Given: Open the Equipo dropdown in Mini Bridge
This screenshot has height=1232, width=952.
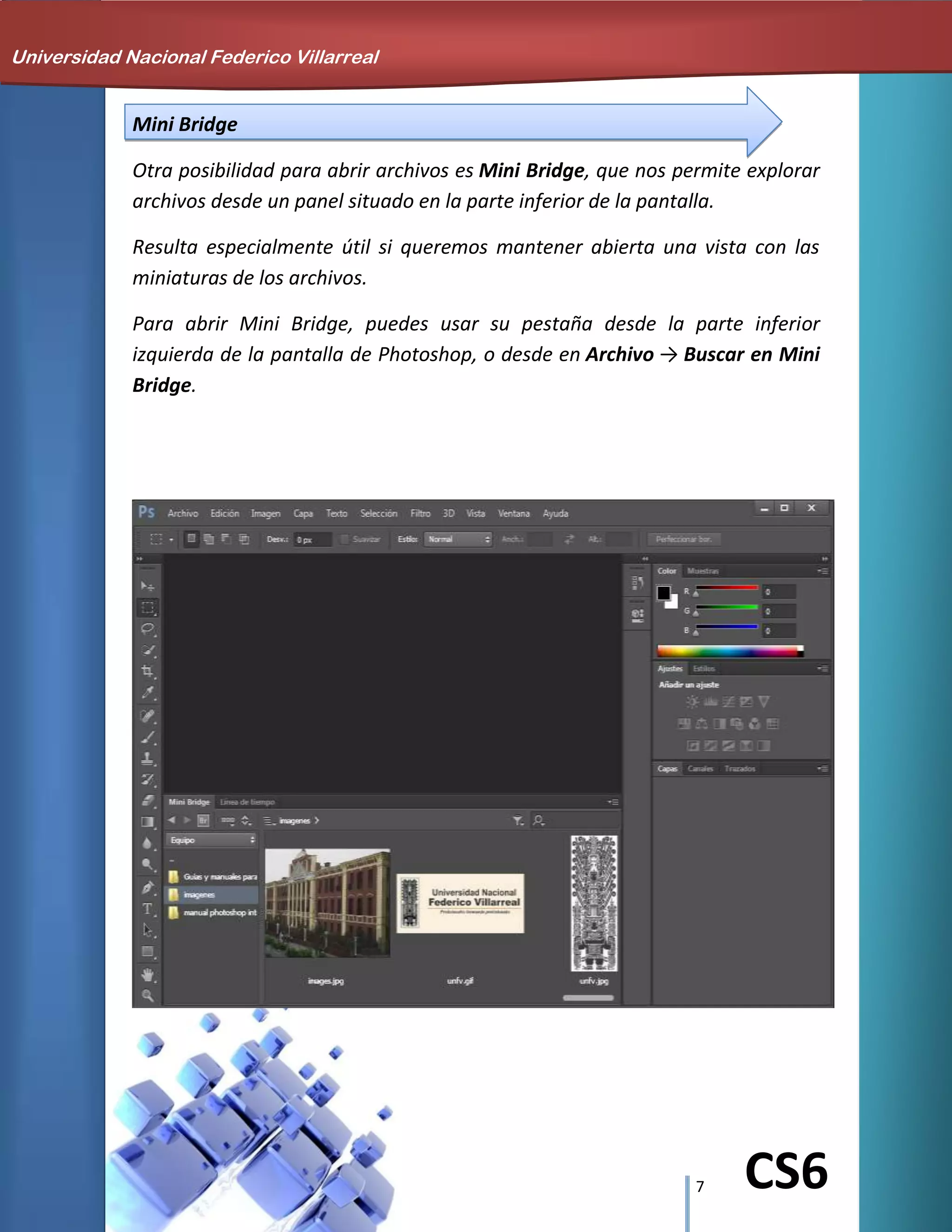Looking at the screenshot, I should click(211, 841).
